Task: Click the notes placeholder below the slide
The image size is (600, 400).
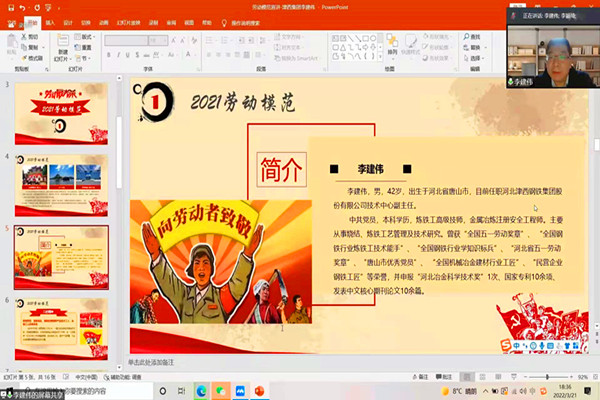Action: click(x=300, y=362)
